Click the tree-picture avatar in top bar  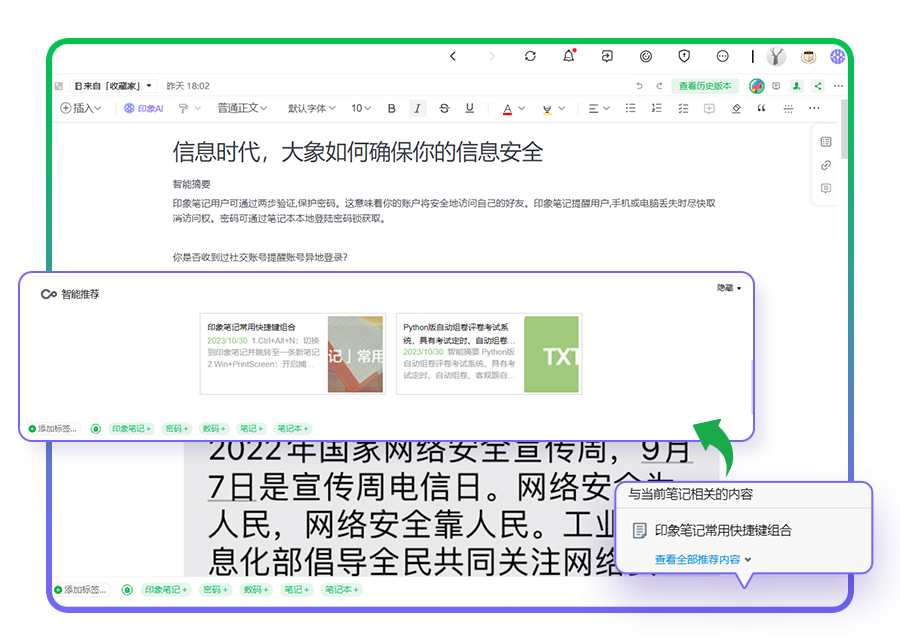click(776, 56)
